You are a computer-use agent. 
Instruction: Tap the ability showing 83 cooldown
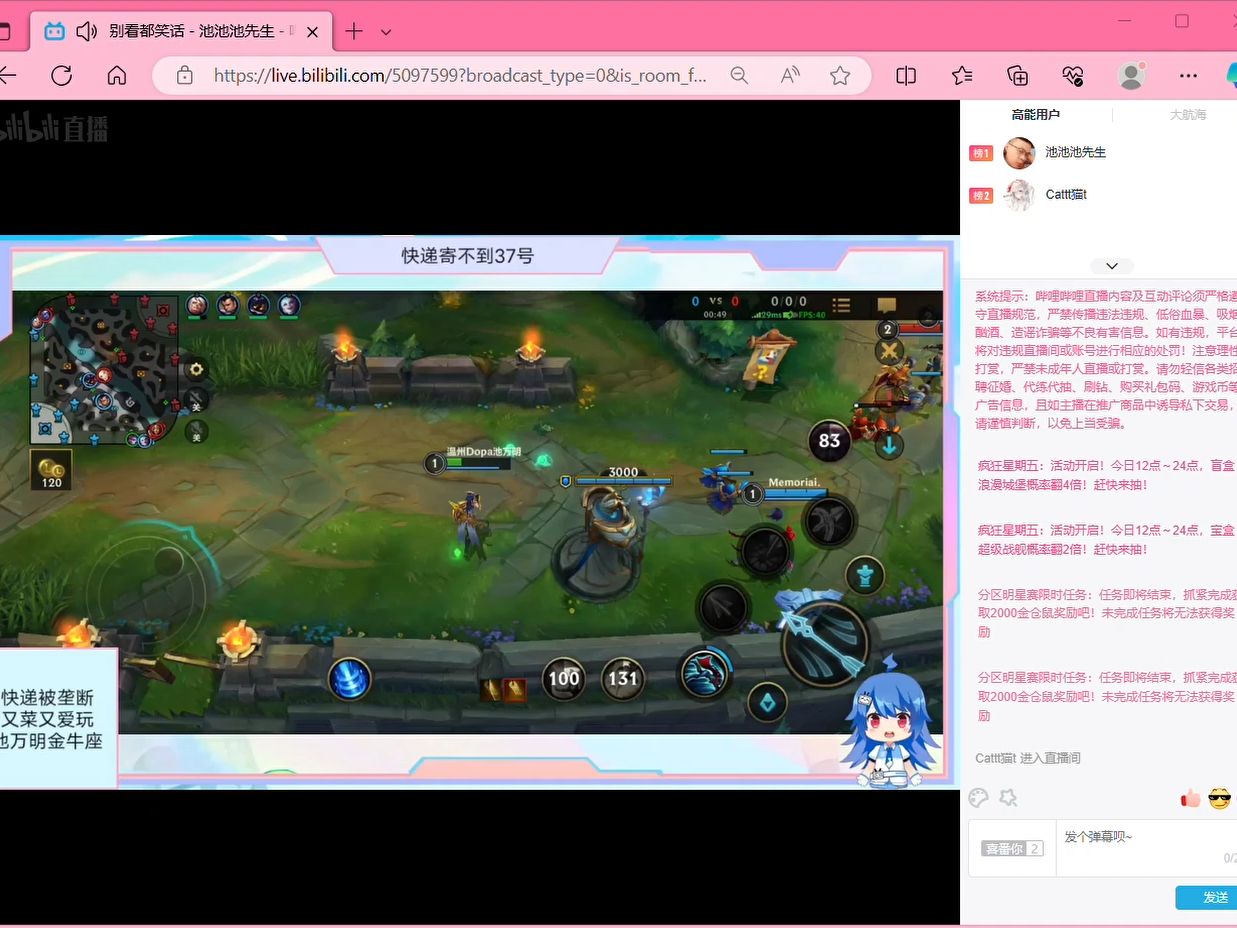click(x=829, y=440)
